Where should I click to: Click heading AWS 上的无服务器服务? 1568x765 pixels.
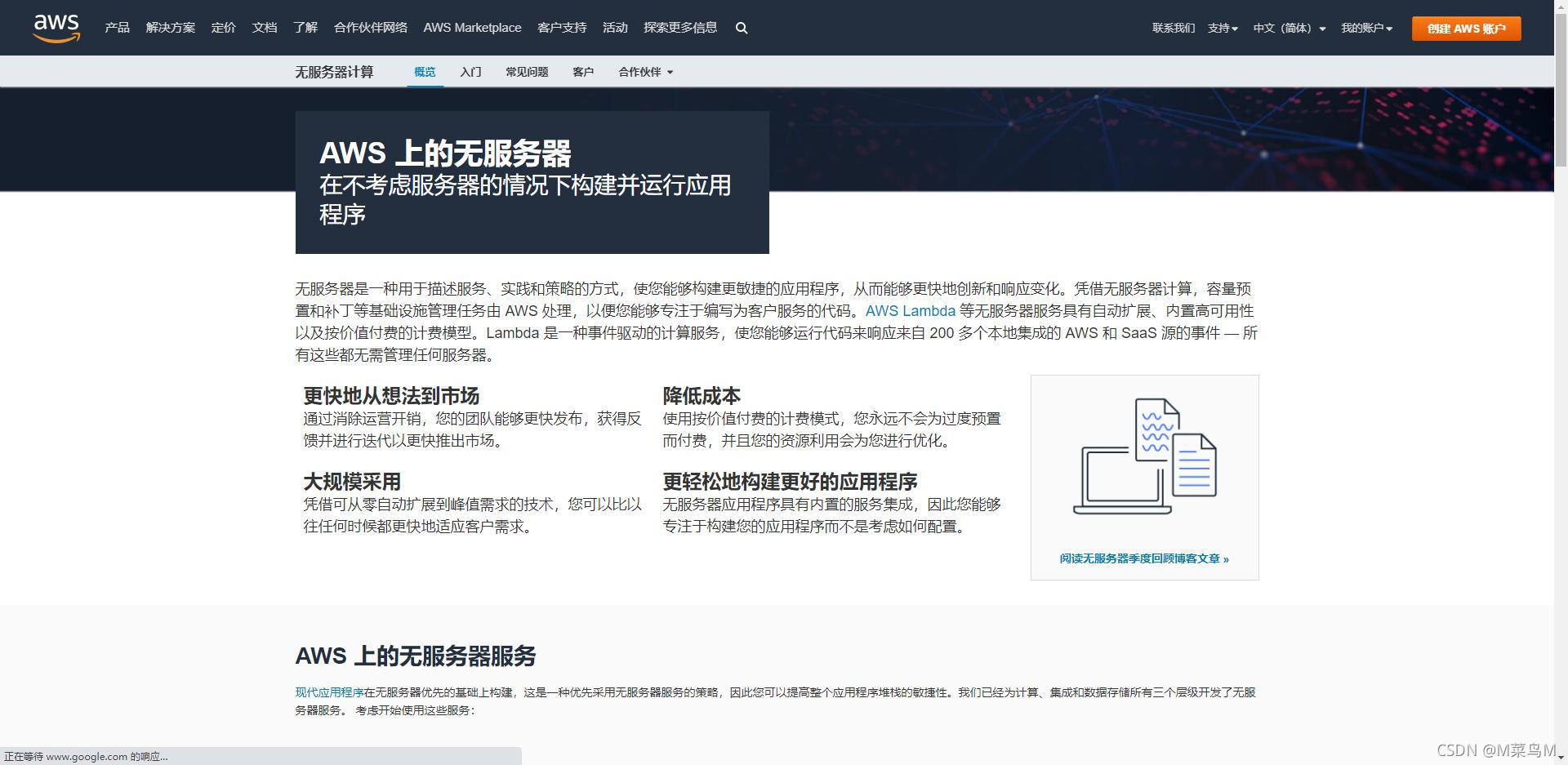(415, 656)
